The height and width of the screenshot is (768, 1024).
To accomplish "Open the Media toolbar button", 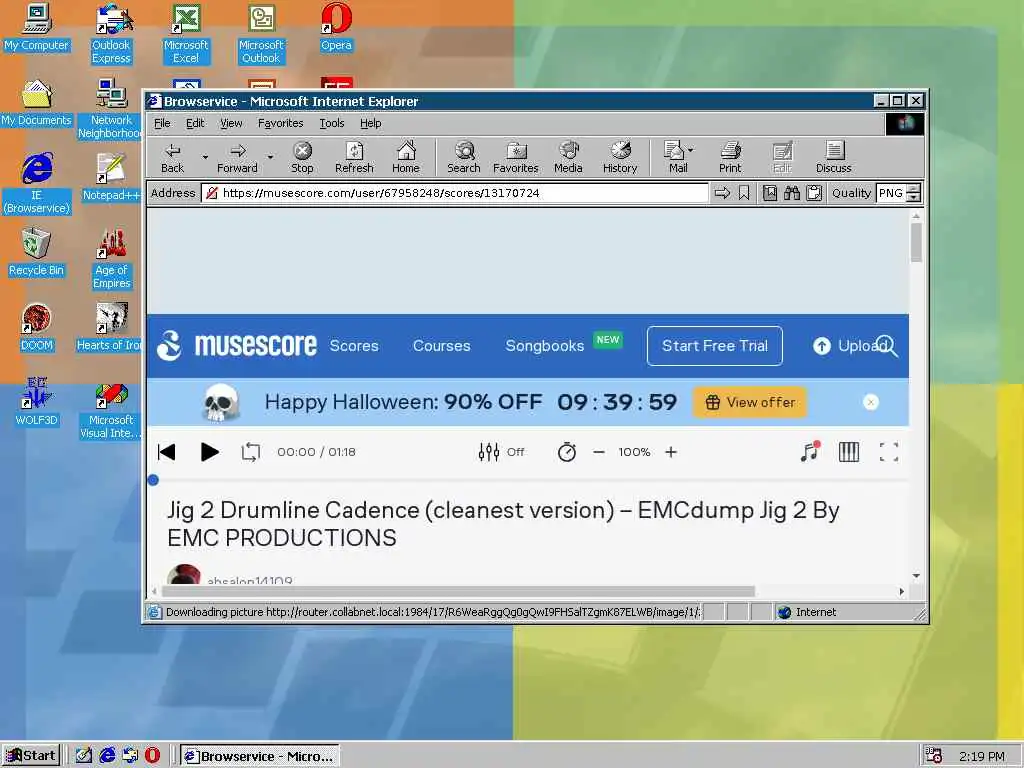I will (568, 157).
